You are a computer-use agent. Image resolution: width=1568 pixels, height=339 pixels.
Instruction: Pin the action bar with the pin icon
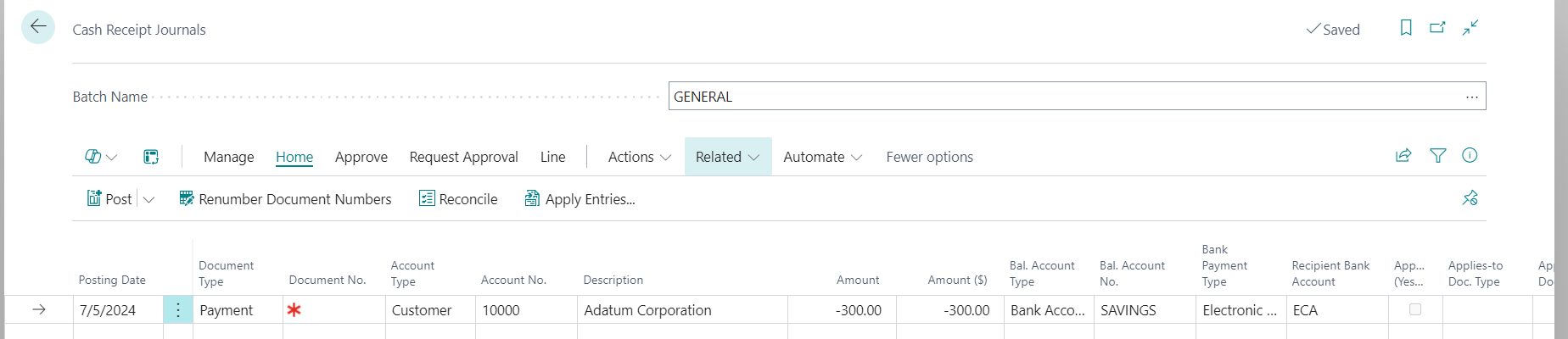1470,197
